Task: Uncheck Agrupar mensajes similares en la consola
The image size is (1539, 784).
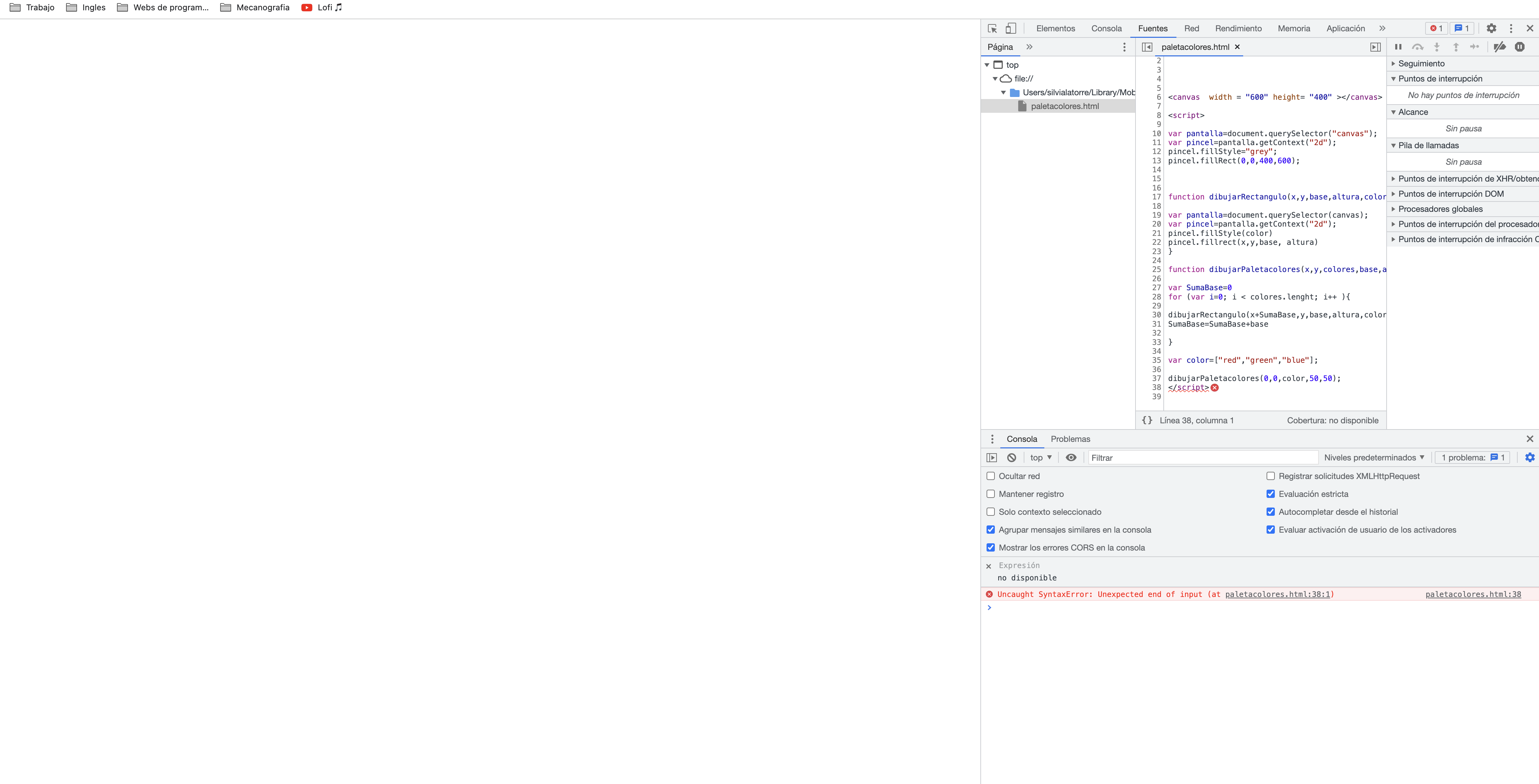Action: tap(991, 530)
